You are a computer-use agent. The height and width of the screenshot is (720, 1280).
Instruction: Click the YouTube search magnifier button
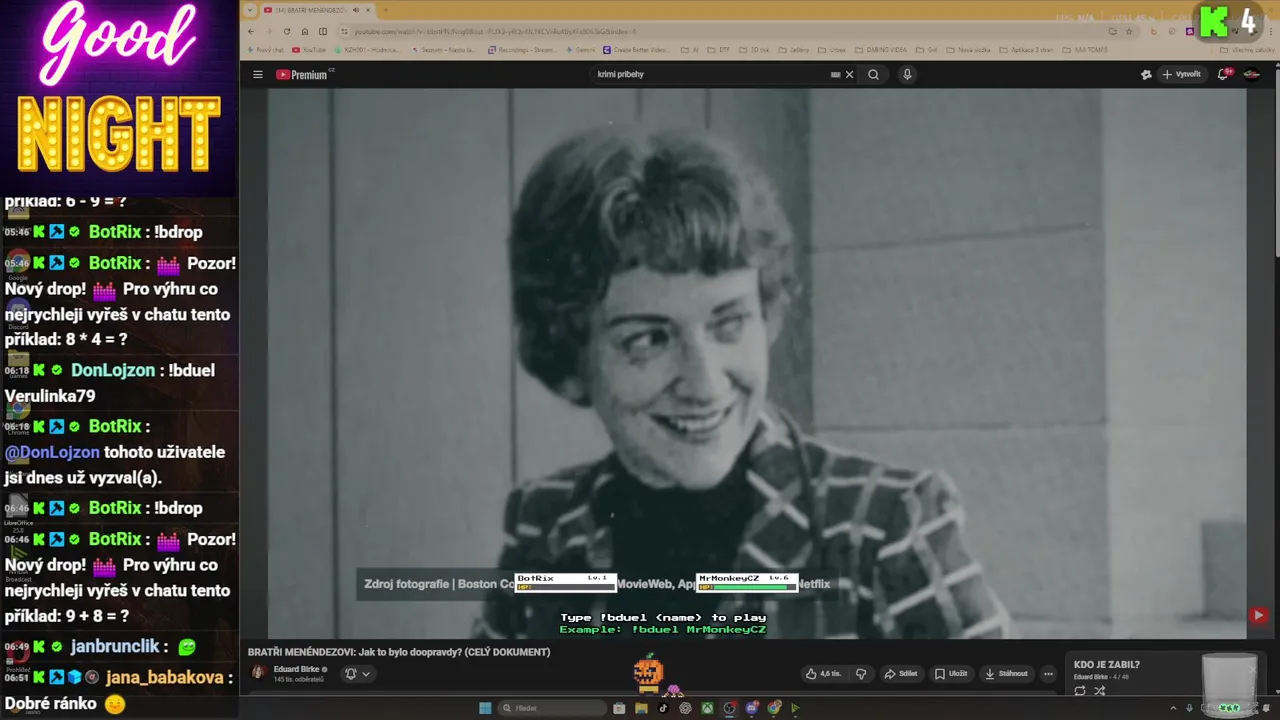coord(873,74)
